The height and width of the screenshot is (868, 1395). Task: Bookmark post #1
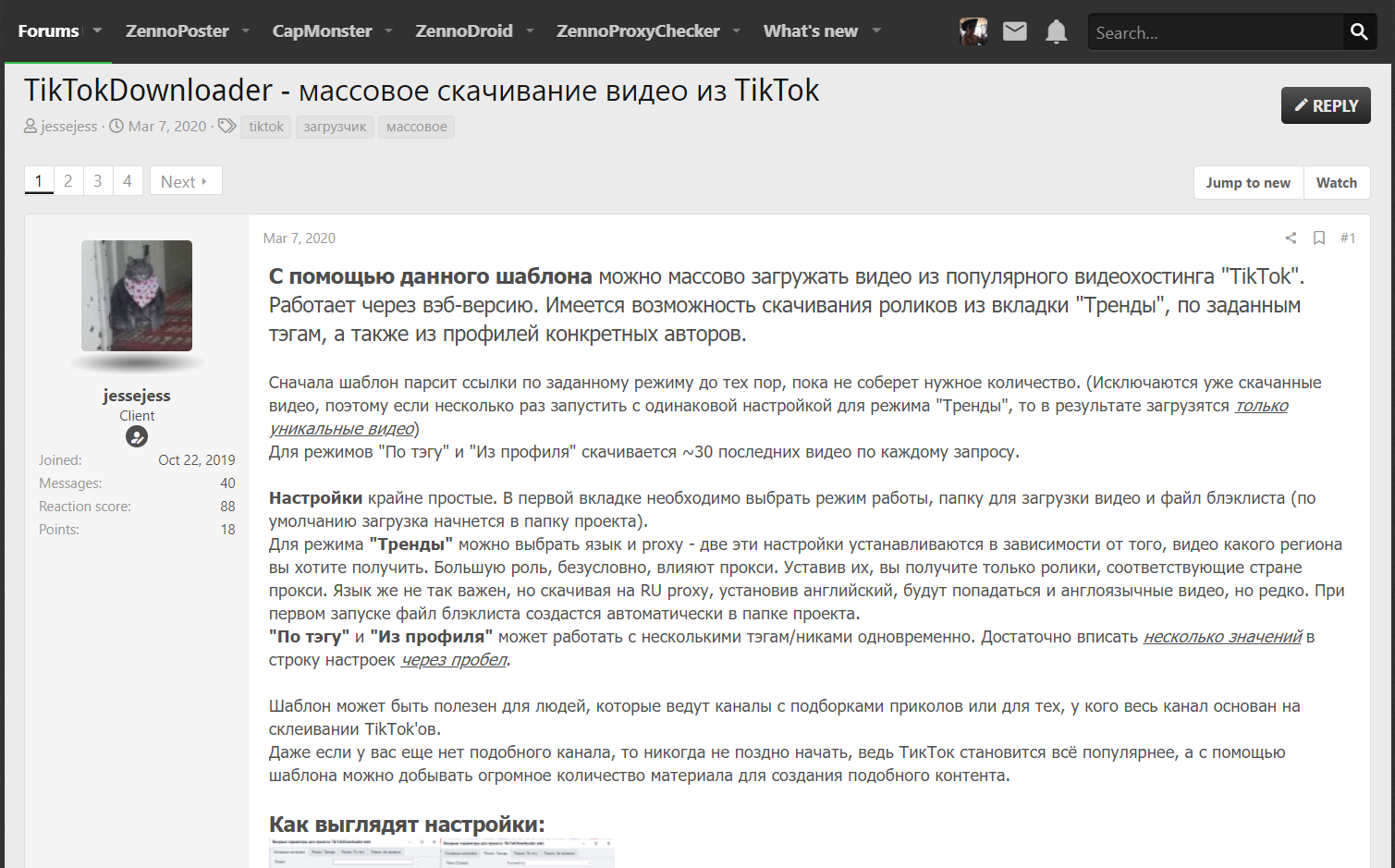pos(1319,238)
